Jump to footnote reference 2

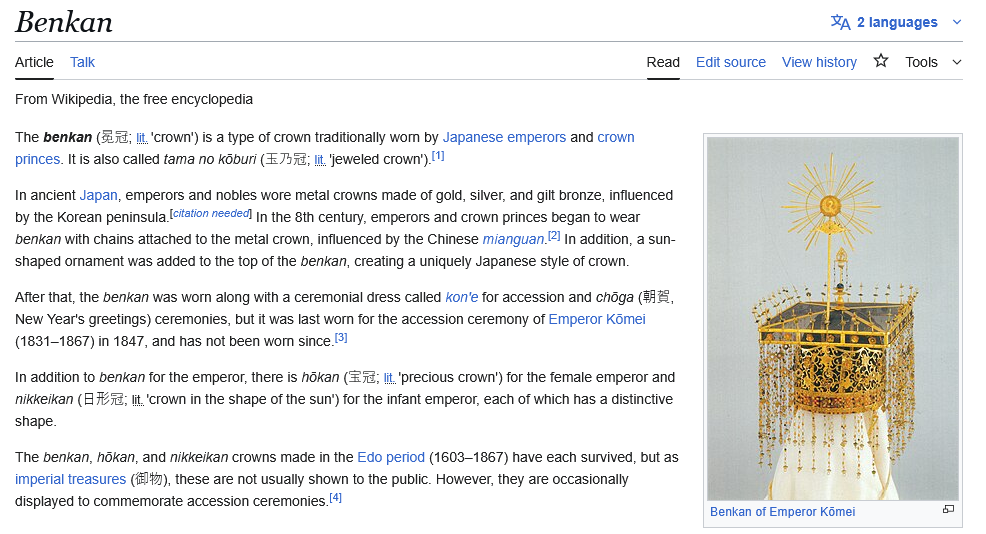(x=553, y=235)
